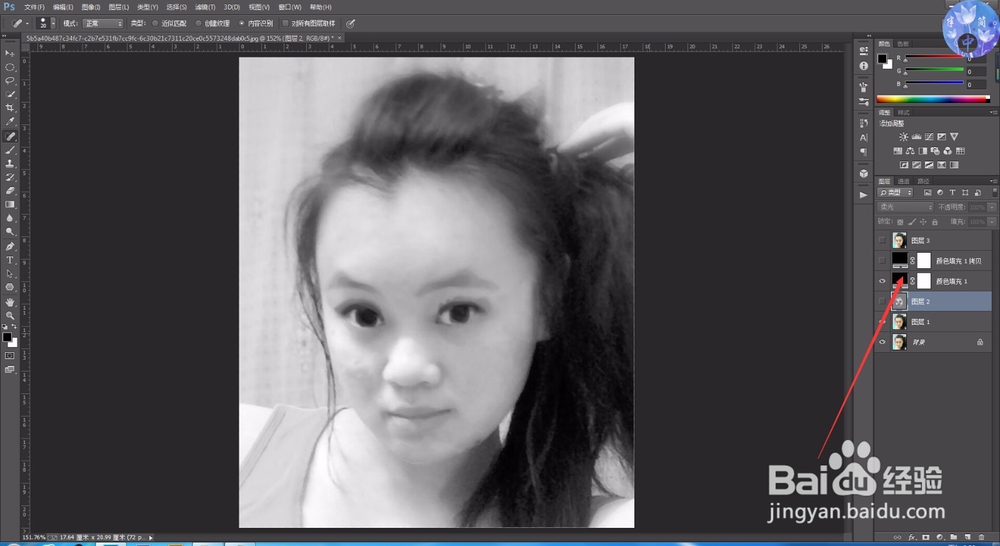1000x546 pixels.
Task: Select the Lasso tool
Action: tap(10, 80)
